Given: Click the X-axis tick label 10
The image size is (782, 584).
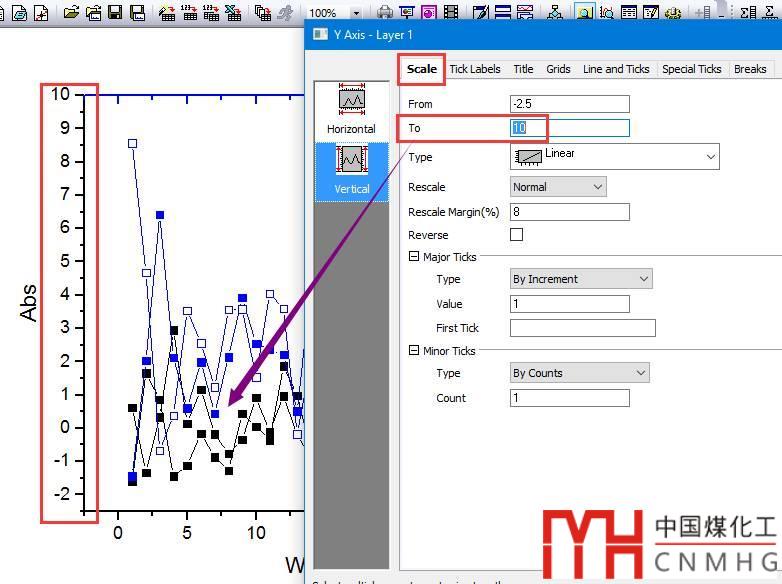Looking at the screenshot, I should (256, 533).
